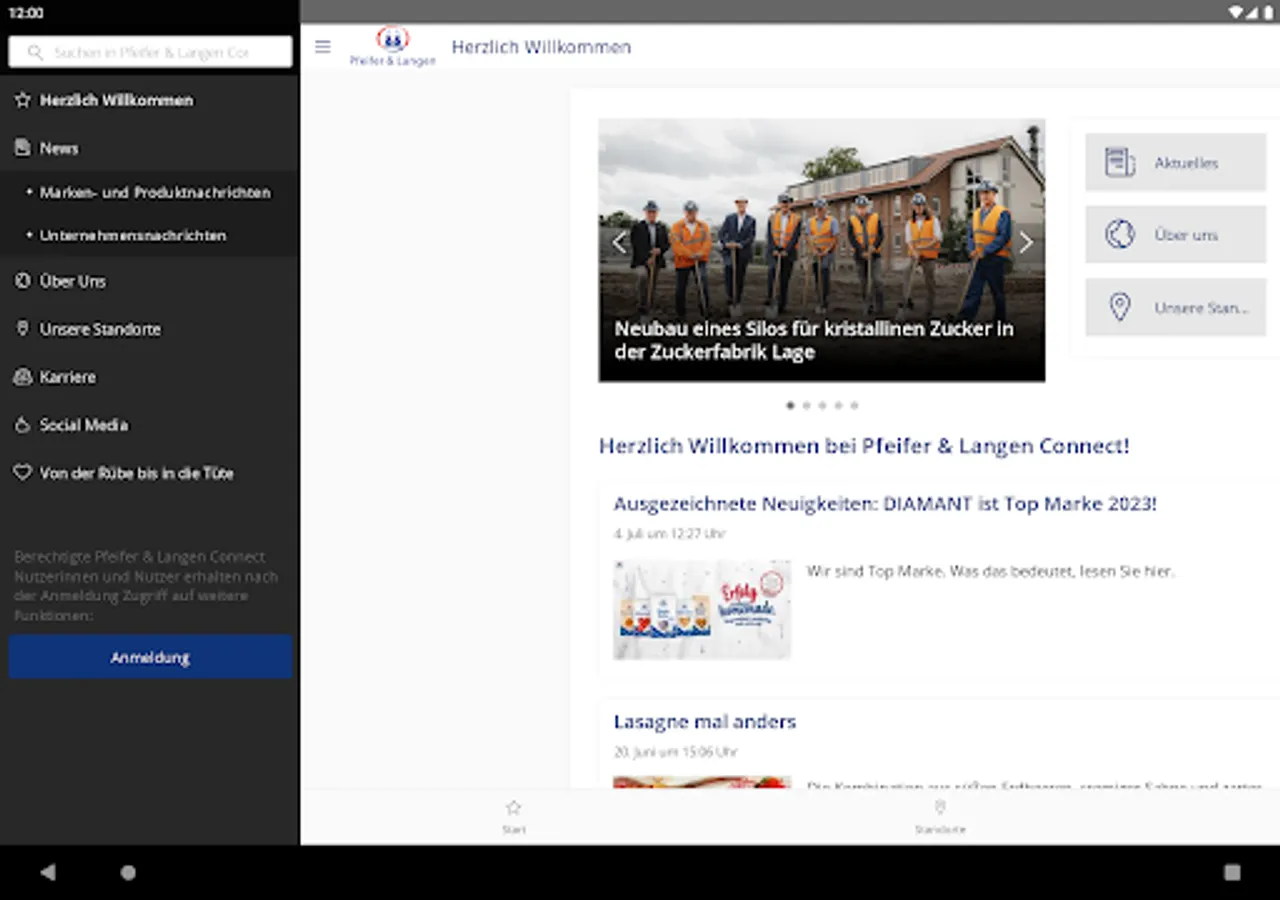
Task: Click the "Berechtigte Pfeifer & Langen Connect" notice
Action: point(146,586)
